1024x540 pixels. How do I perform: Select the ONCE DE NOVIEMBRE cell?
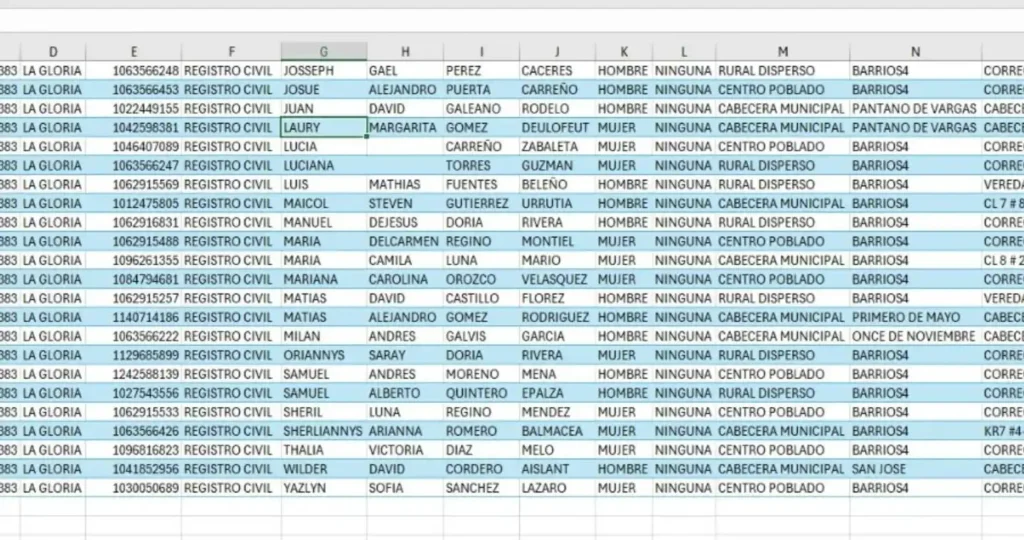click(x=916, y=336)
